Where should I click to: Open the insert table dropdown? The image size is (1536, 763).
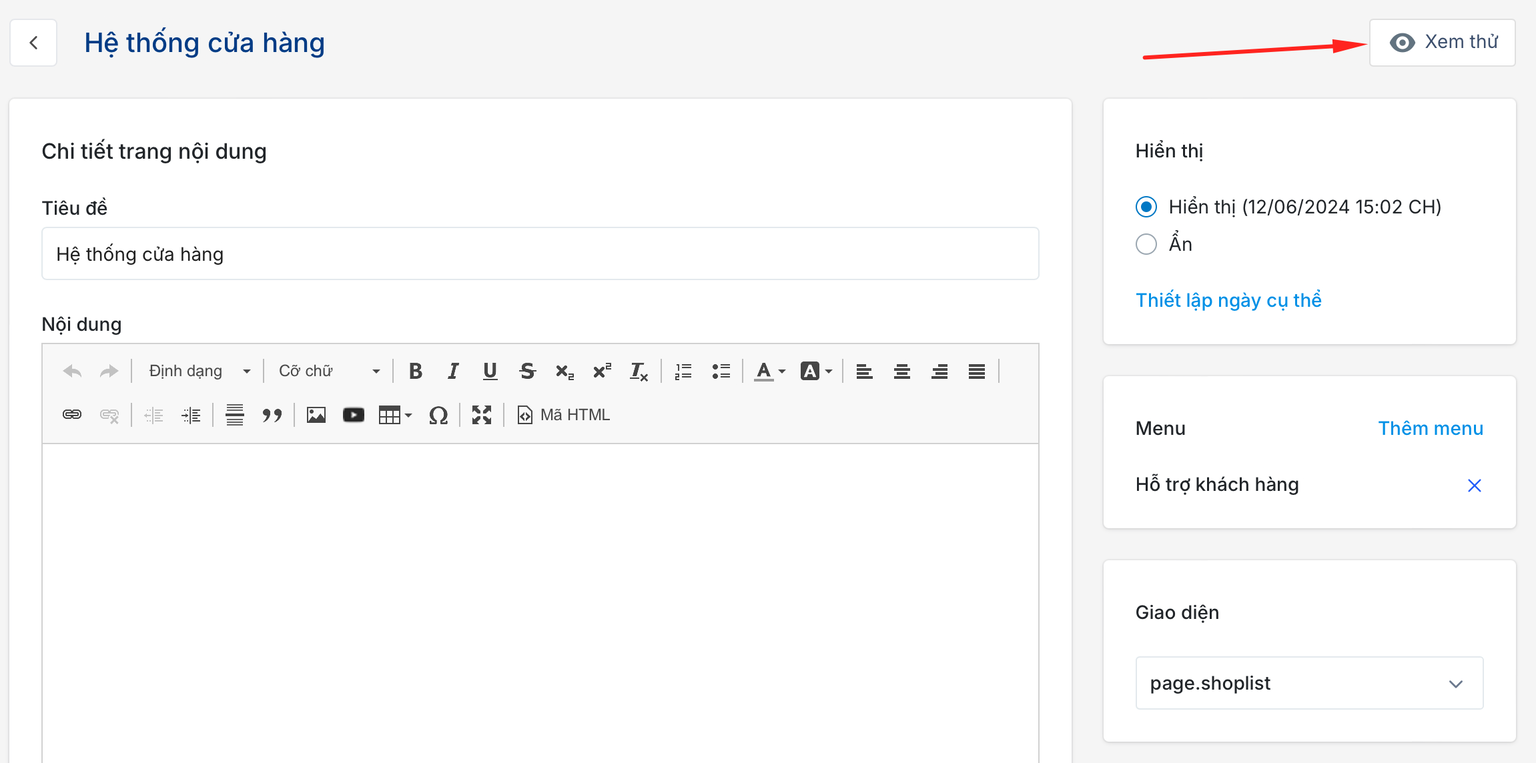395,415
